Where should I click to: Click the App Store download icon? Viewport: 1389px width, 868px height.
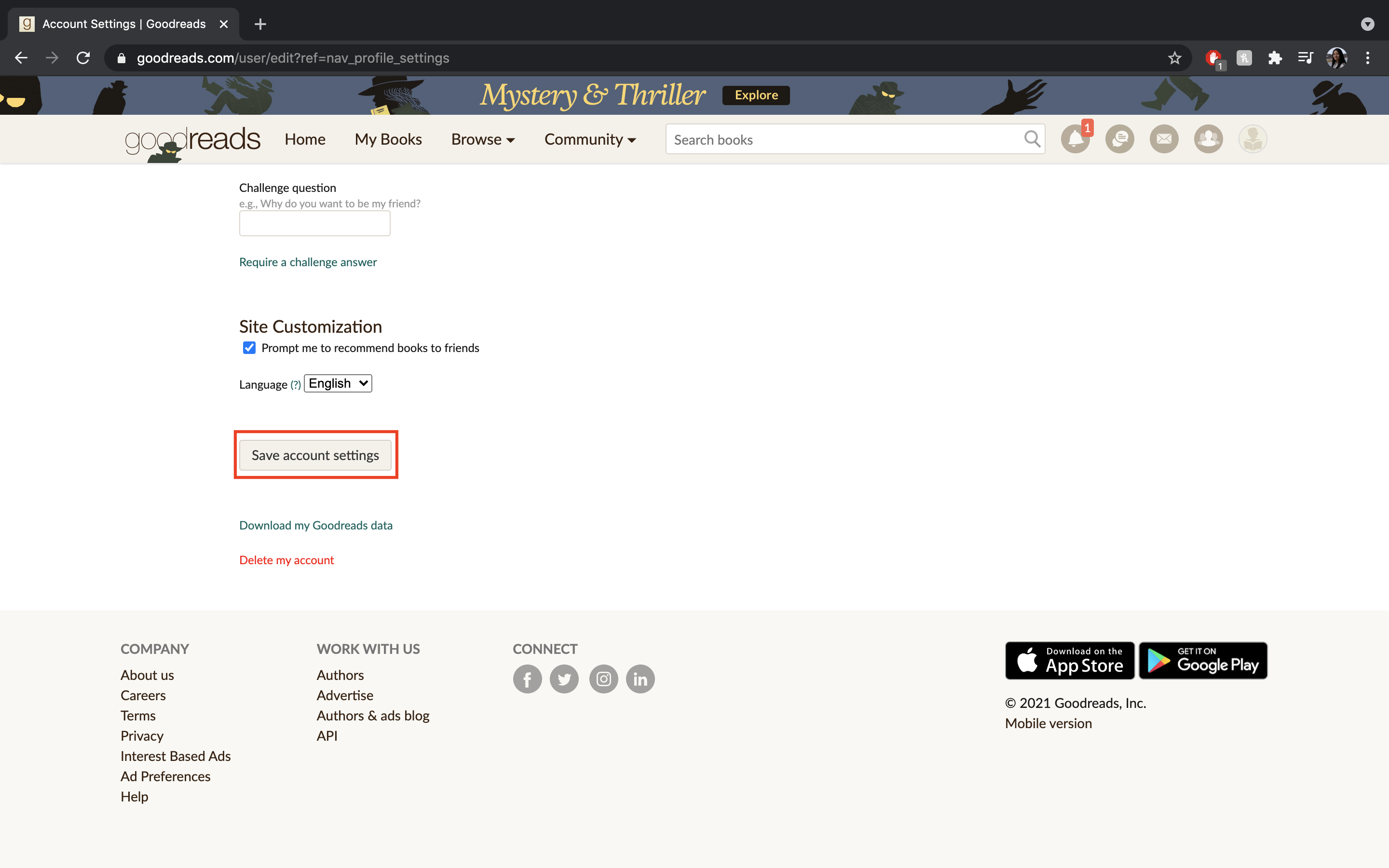(x=1069, y=660)
